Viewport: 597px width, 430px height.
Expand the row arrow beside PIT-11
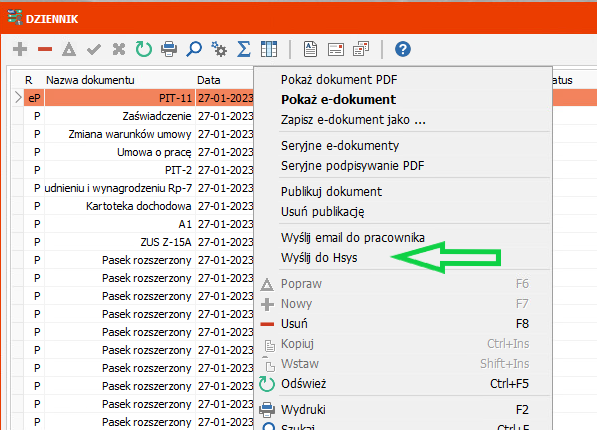click(x=18, y=98)
